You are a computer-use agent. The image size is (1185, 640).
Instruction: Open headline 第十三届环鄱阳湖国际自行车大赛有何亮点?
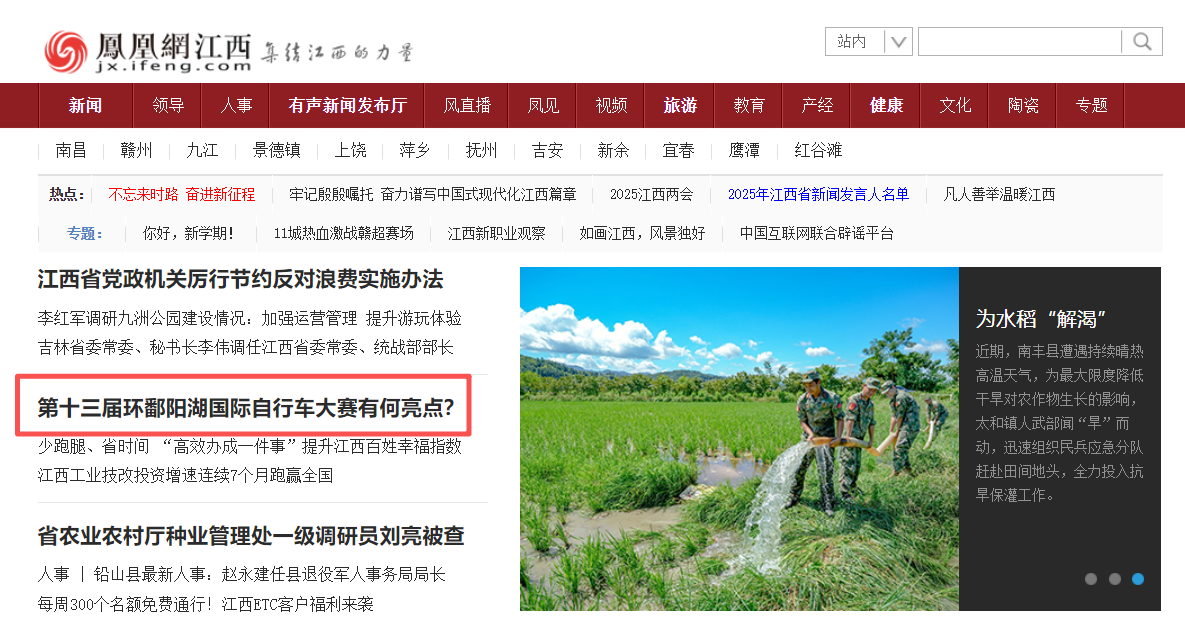(x=246, y=408)
